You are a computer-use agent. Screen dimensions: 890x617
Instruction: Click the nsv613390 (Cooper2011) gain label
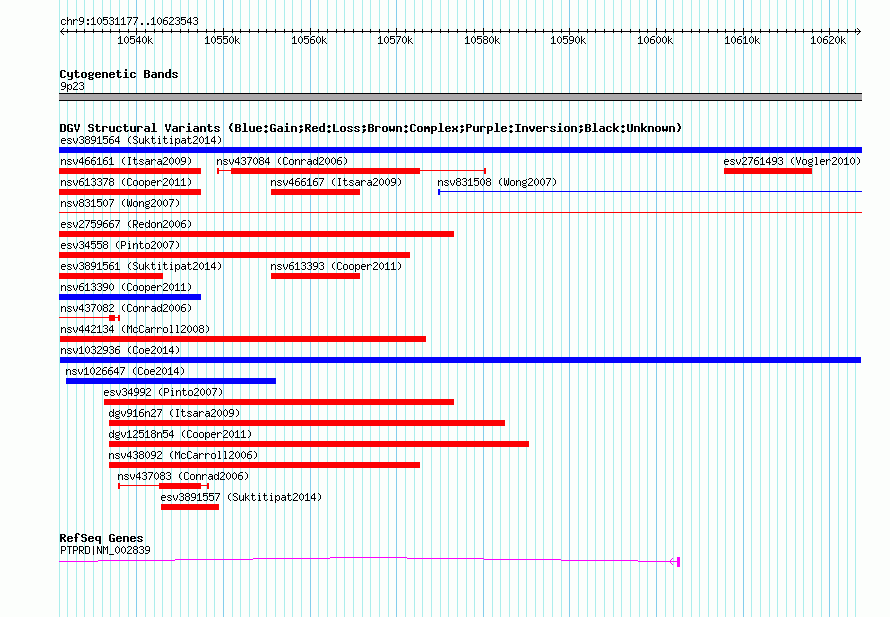point(126,287)
